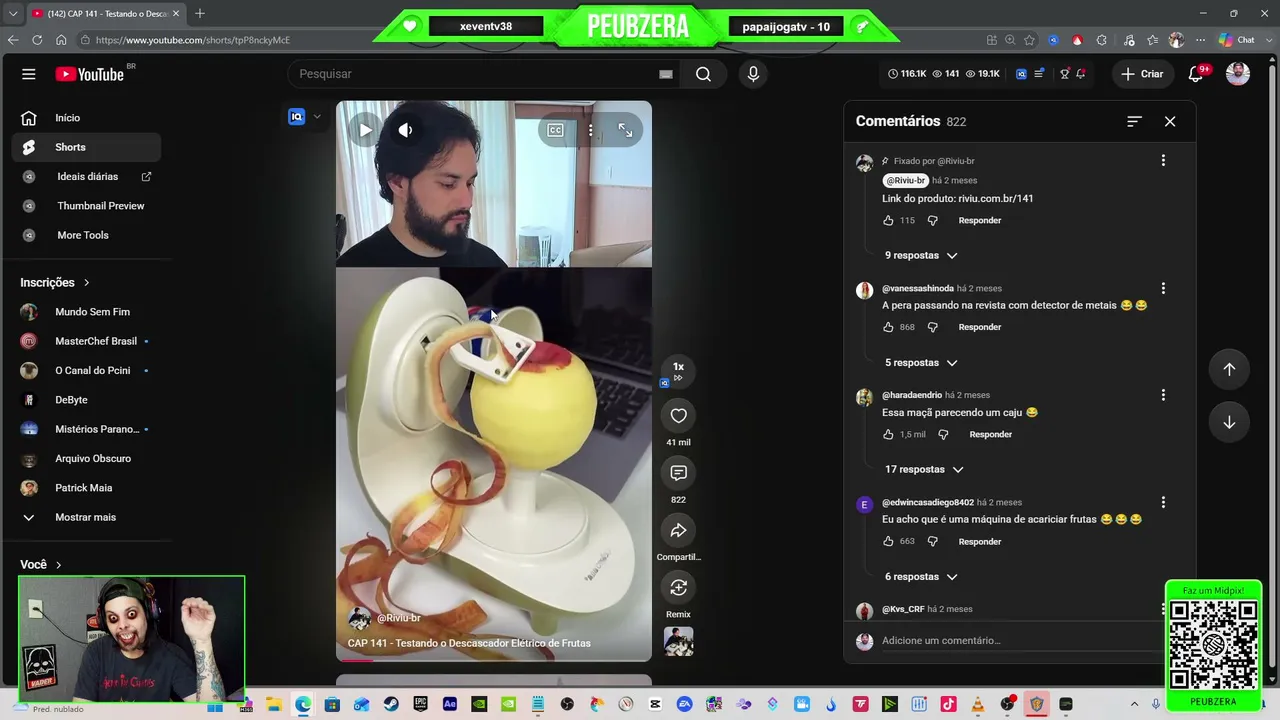Like the pinned Riviu-br comment
The height and width of the screenshot is (720, 1280).
point(888,220)
